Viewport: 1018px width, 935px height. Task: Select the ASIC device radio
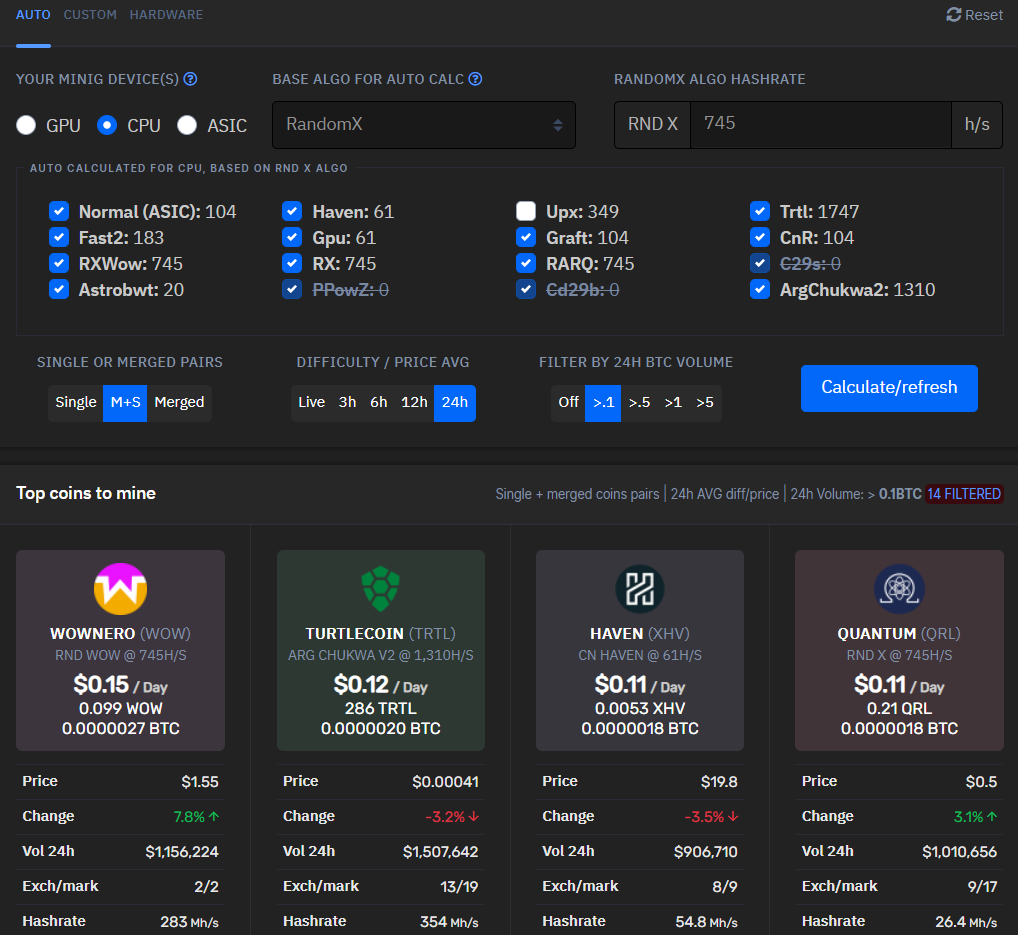187,125
